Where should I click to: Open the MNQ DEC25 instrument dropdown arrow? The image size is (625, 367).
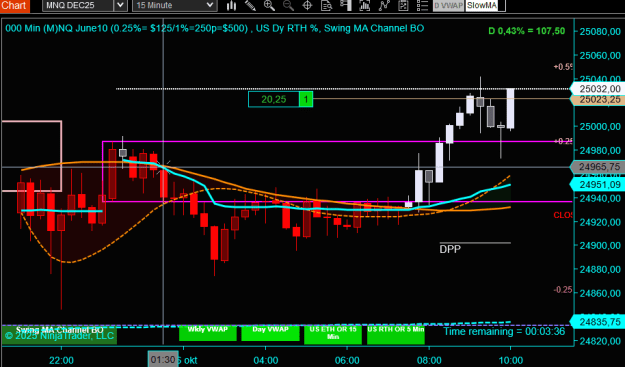coord(120,5)
